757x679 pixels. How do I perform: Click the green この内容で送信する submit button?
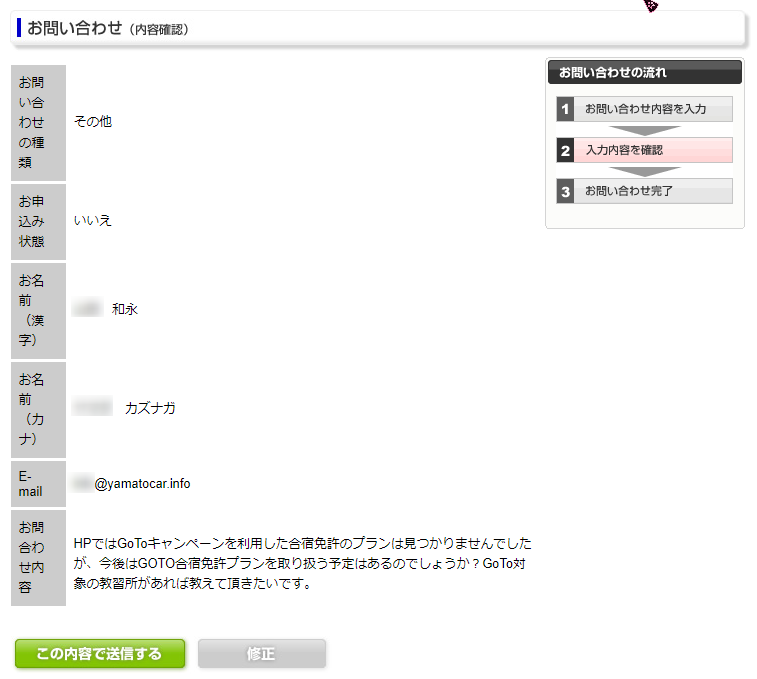tap(100, 654)
